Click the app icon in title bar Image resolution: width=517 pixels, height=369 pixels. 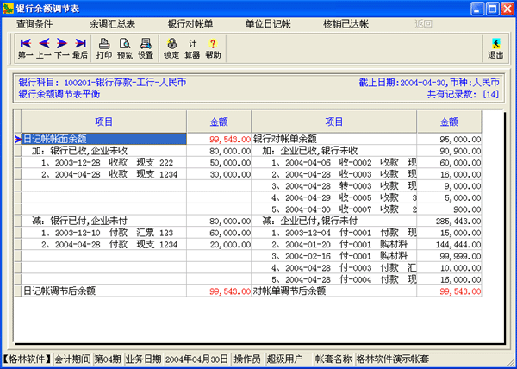8,8
